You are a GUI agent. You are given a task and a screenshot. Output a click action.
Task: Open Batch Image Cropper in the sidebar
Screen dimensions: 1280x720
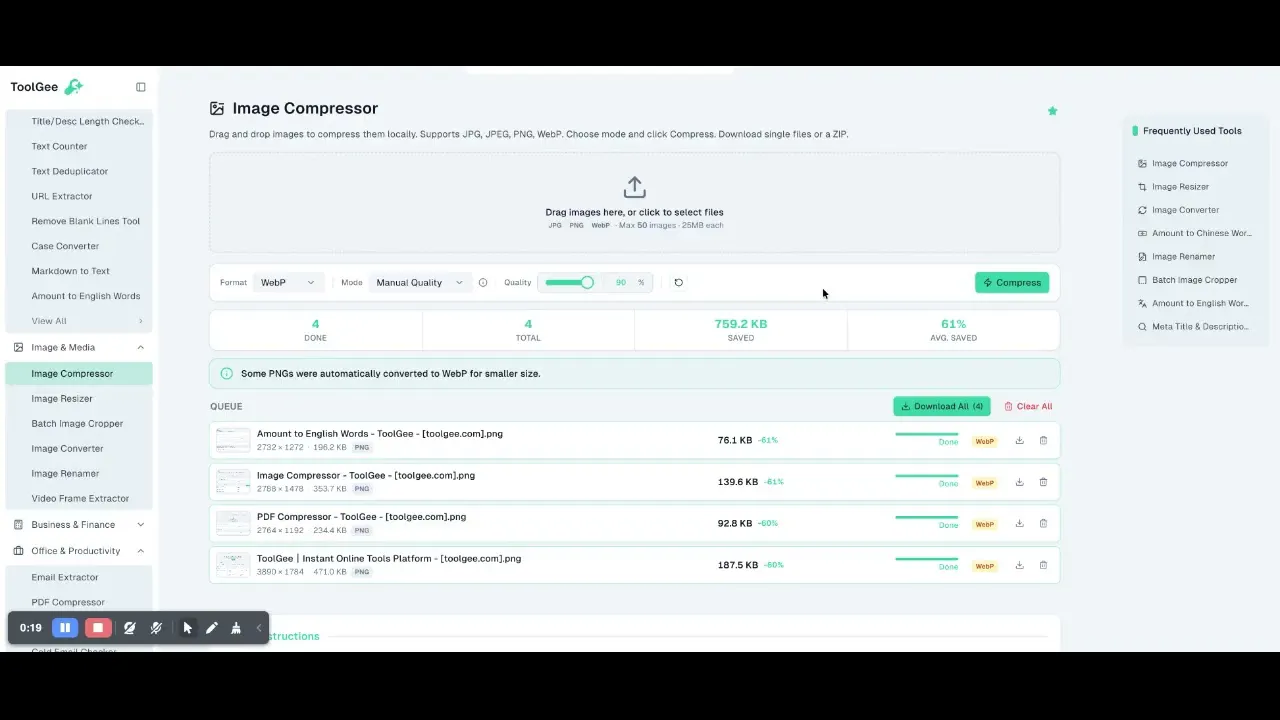[79, 424]
